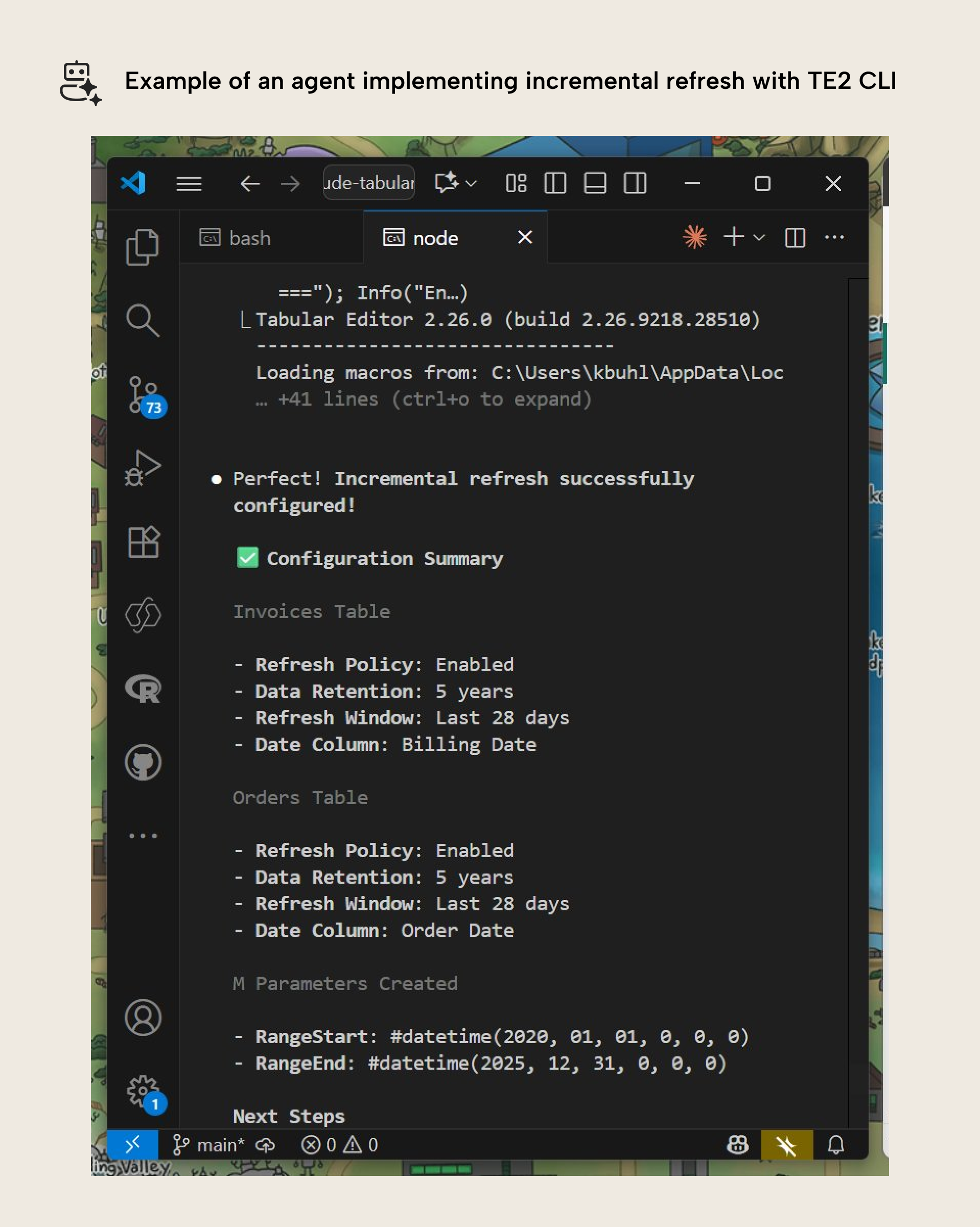This screenshot has width=980, height=1227.
Task: Expand the new terminal launch profile dropdown
Action: pos(759,238)
